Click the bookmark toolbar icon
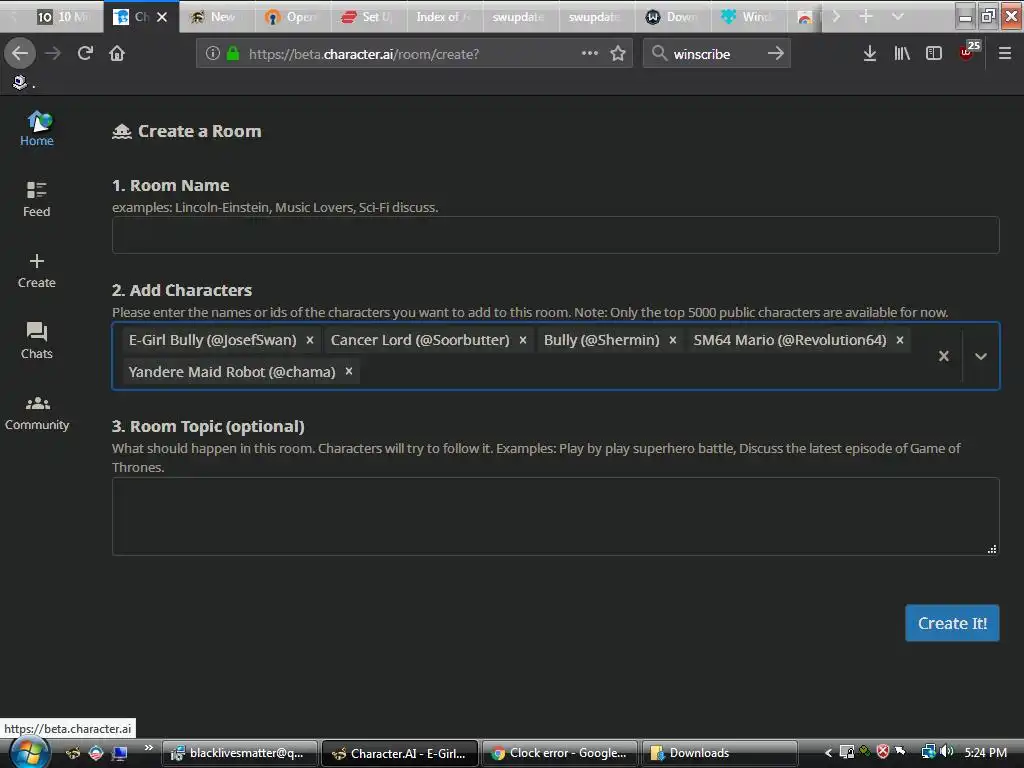This screenshot has height=768, width=1024. tap(20, 82)
